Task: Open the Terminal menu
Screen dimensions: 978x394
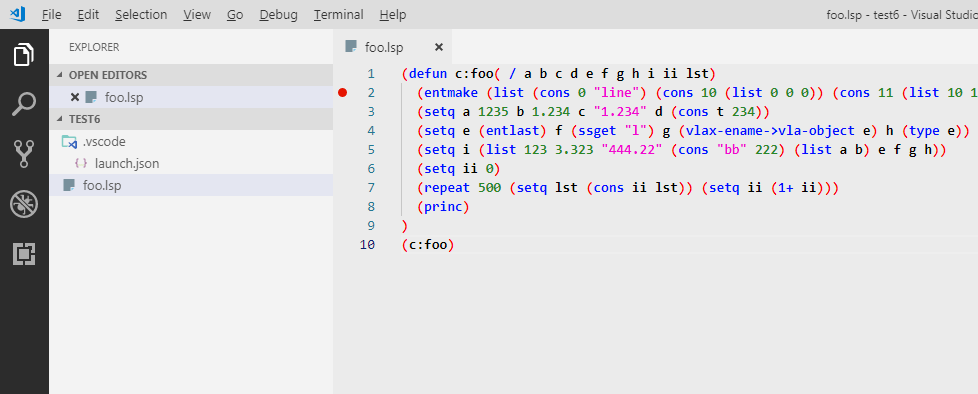Action: coord(339,14)
